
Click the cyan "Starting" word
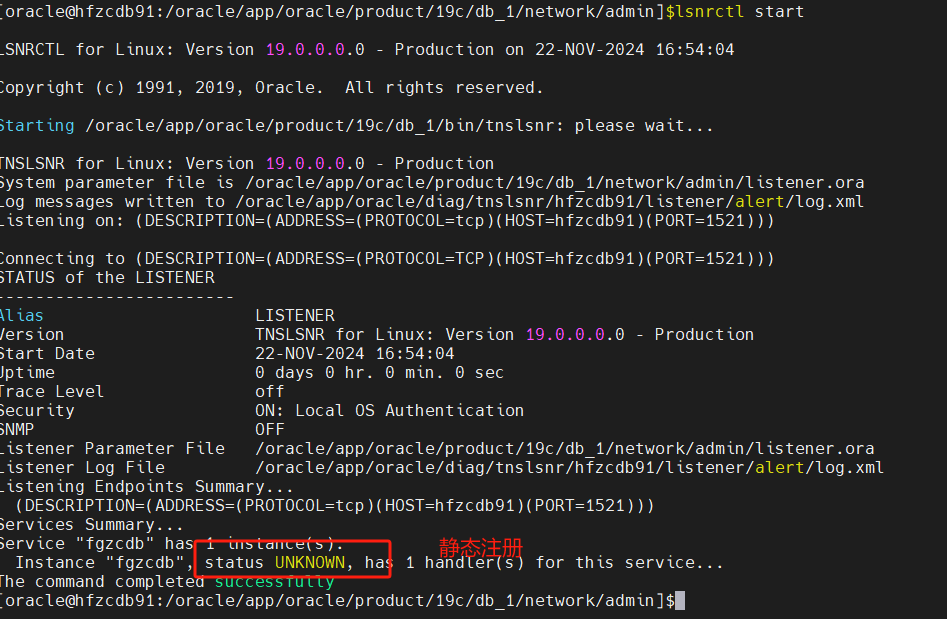pyautogui.click(x=37, y=126)
